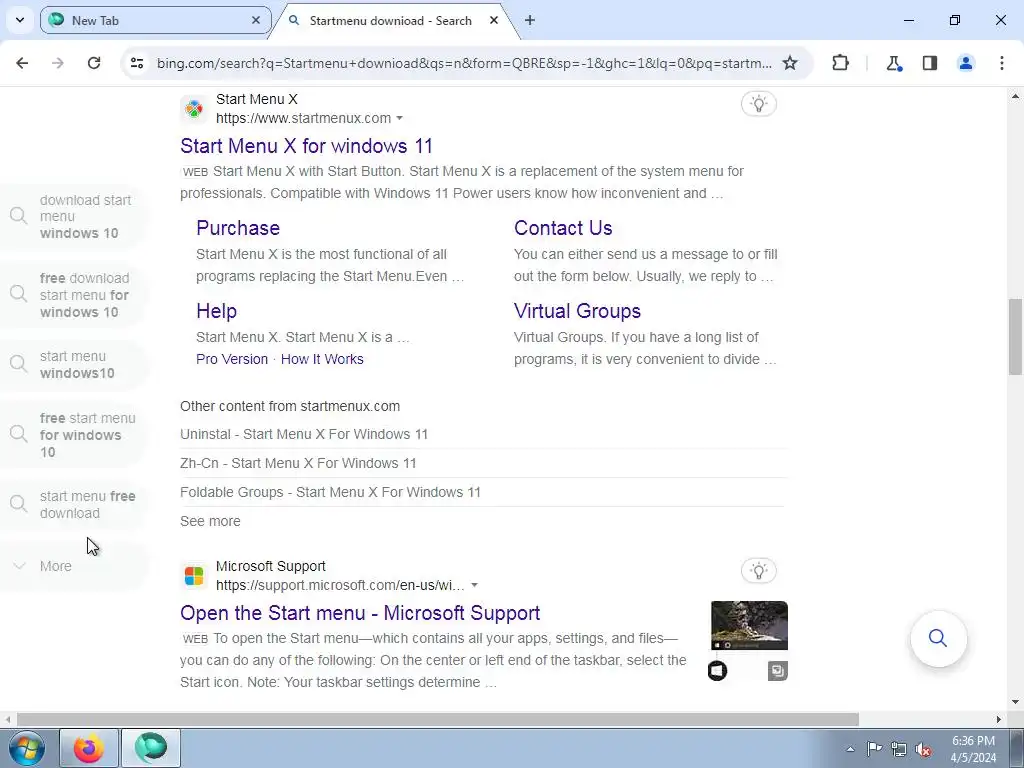
Task: Click the Start Menu X site favicon
Action: click(194, 108)
